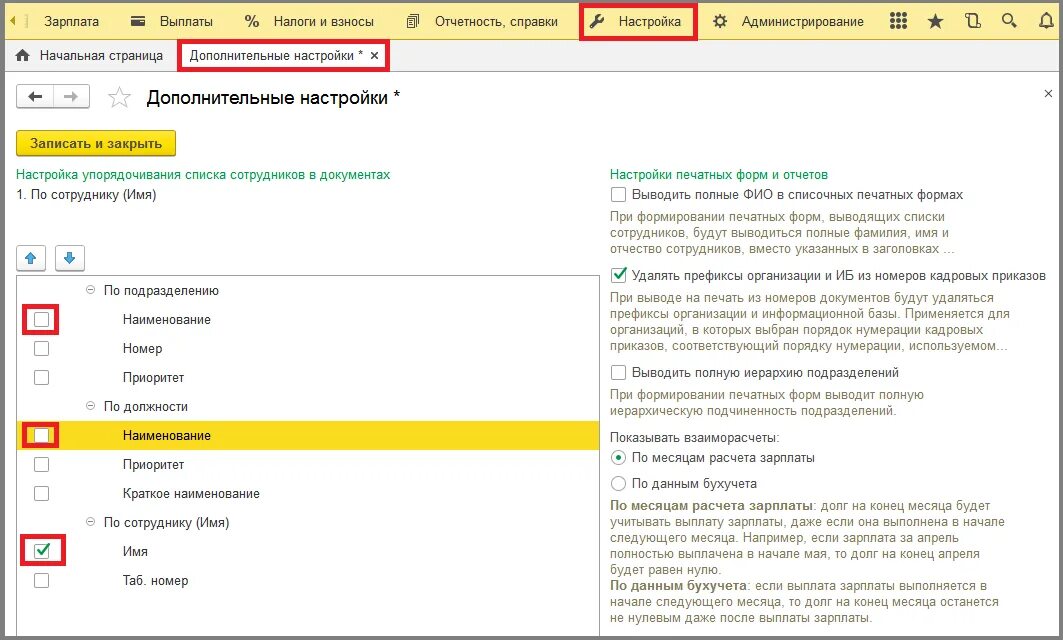Enable the Наименование checkbox under По подразделению
1063x640 pixels.
(41, 319)
